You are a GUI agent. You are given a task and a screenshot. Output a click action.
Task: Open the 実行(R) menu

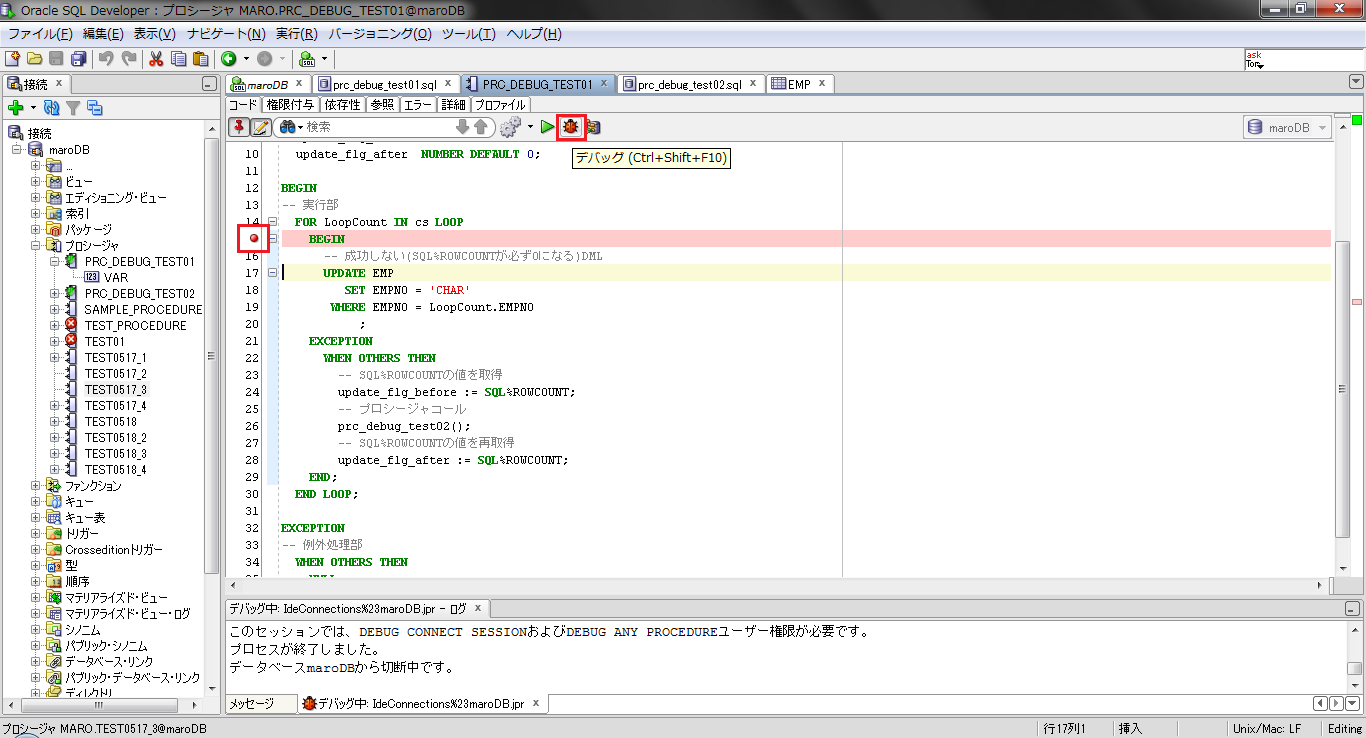click(x=296, y=34)
